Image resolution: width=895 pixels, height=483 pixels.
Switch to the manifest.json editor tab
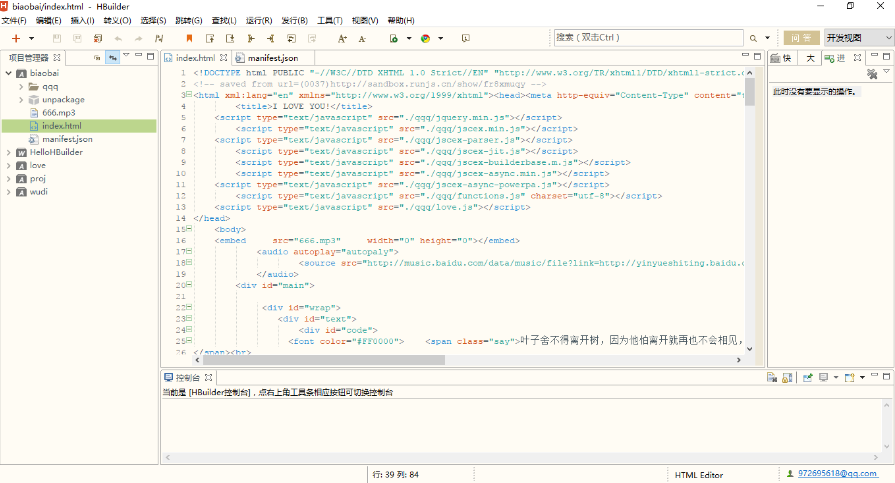272,58
